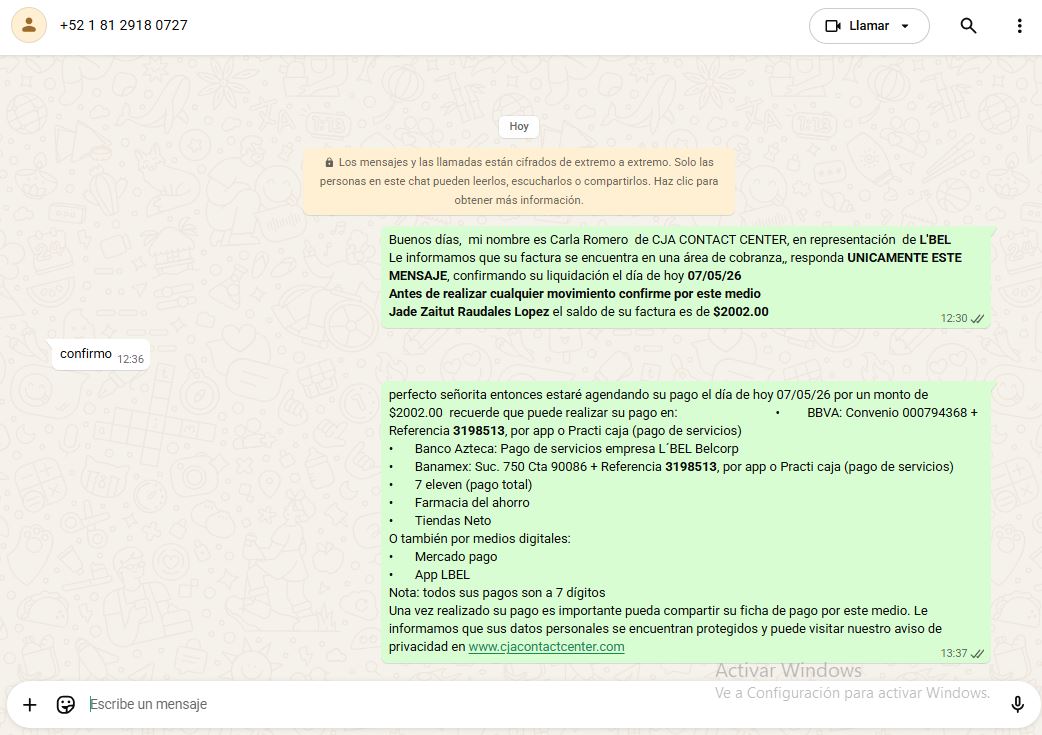Open the three-dot chat menu
This screenshot has width=1042, height=735.
tap(1019, 26)
